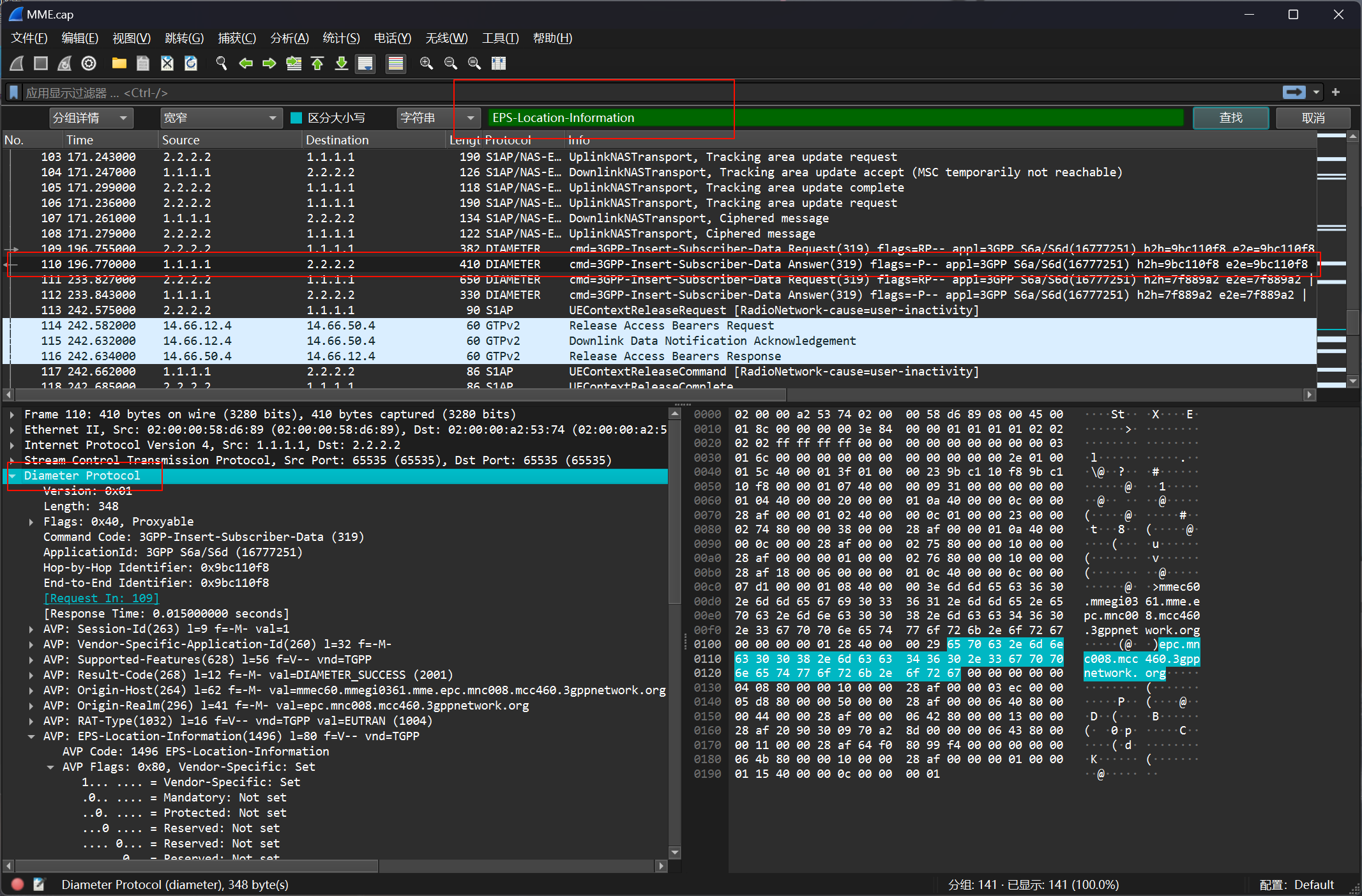
Task: Open the 统计(S) menu
Action: pyautogui.click(x=341, y=38)
